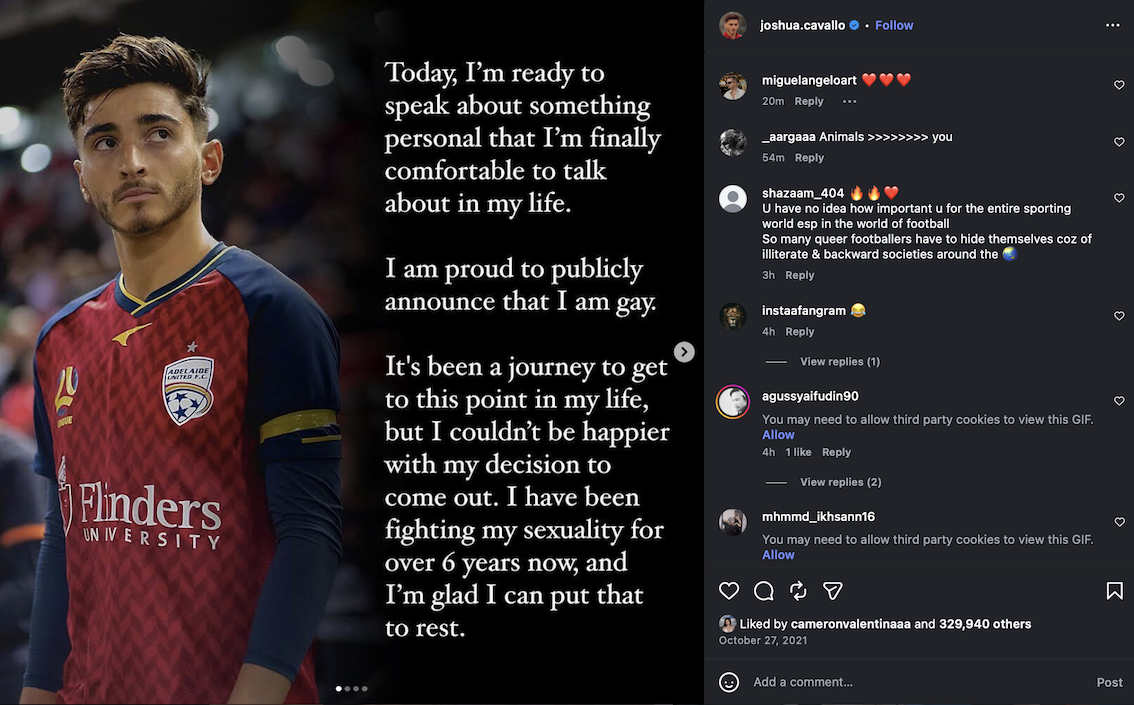Expand View replies (2) under agussyaifudin90
This screenshot has height=705, width=1134.
click(840, 482)
